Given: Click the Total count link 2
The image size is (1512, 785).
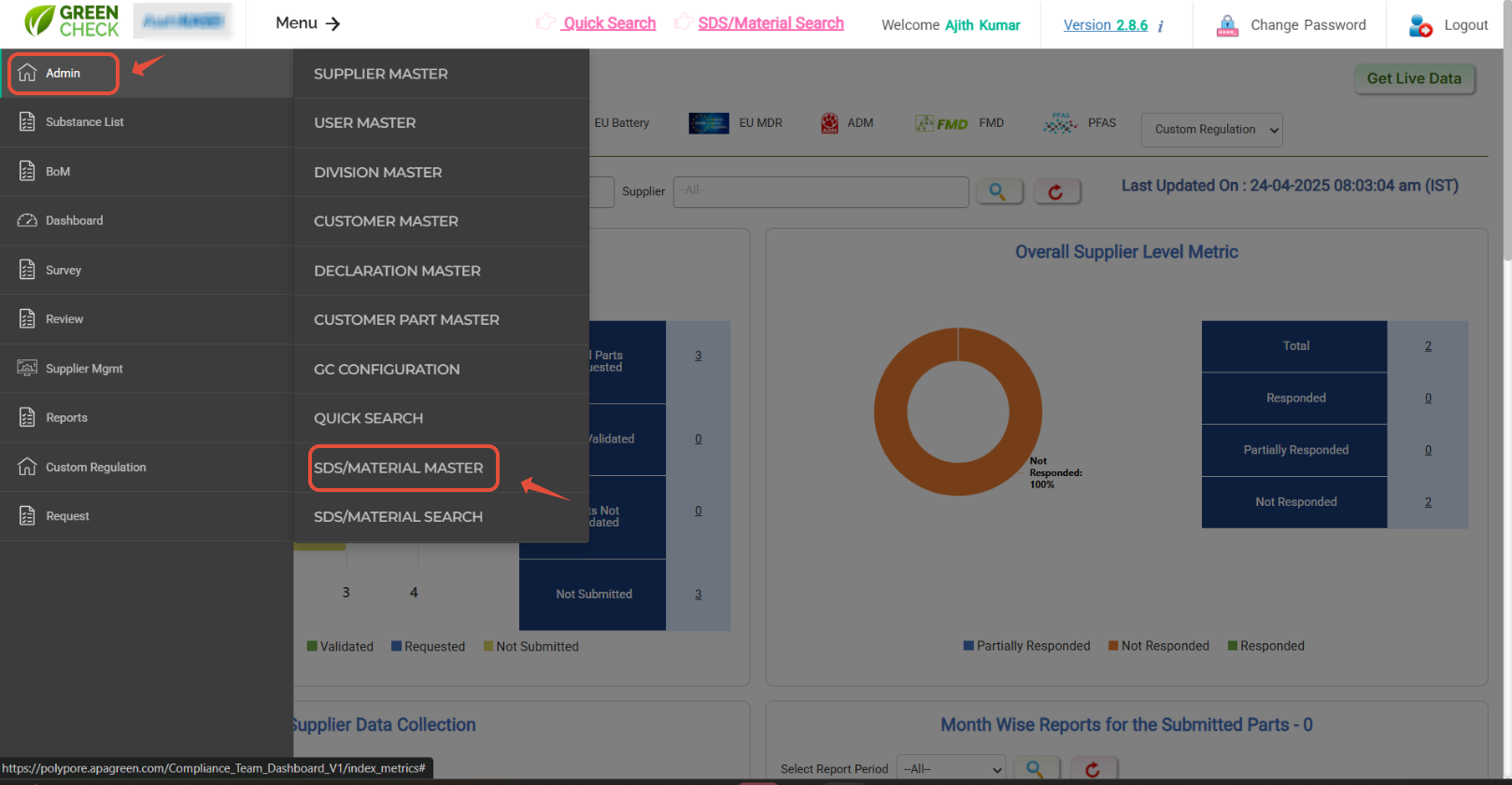Looking at the screenshot, I should 1428,346.
